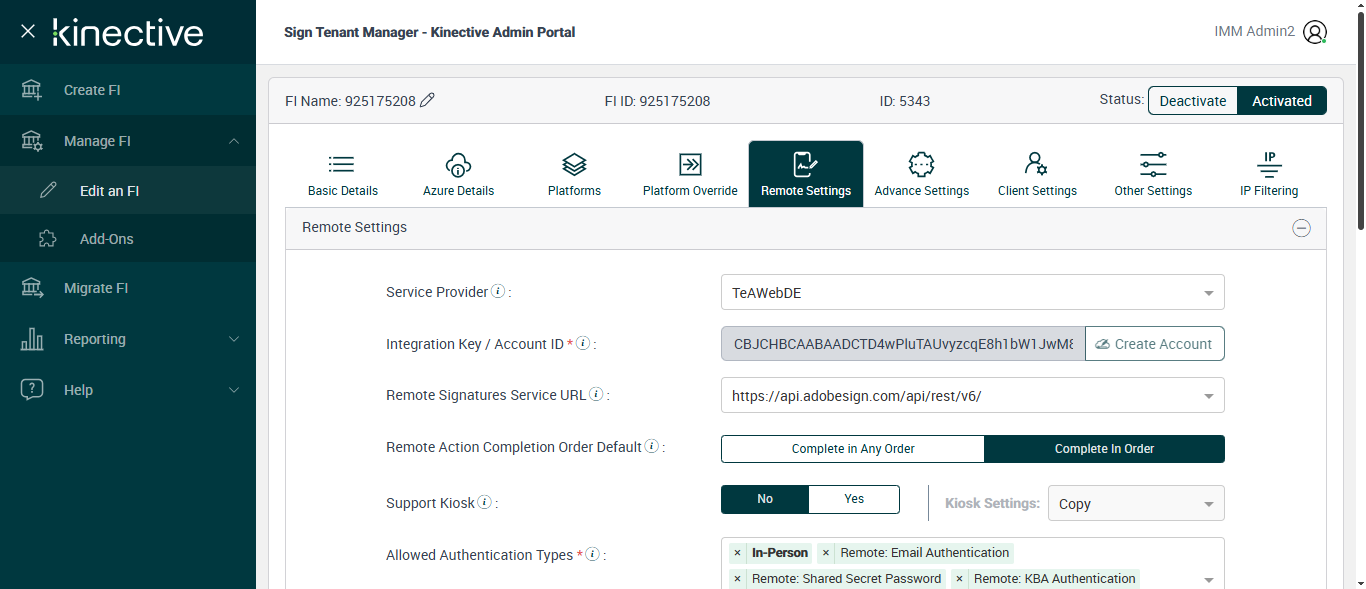Viewport: 1366px width, 589px height.
Task: Click the IP Filtering icon
Action: pos(1269,165)
